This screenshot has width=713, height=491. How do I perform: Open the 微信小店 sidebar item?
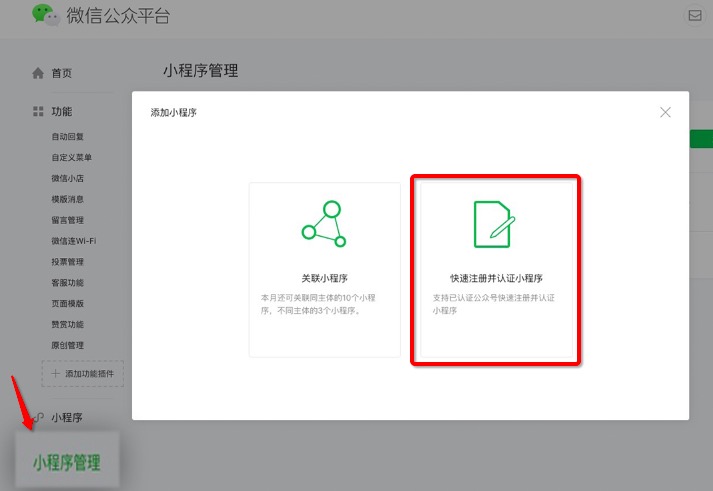point(68,178)
